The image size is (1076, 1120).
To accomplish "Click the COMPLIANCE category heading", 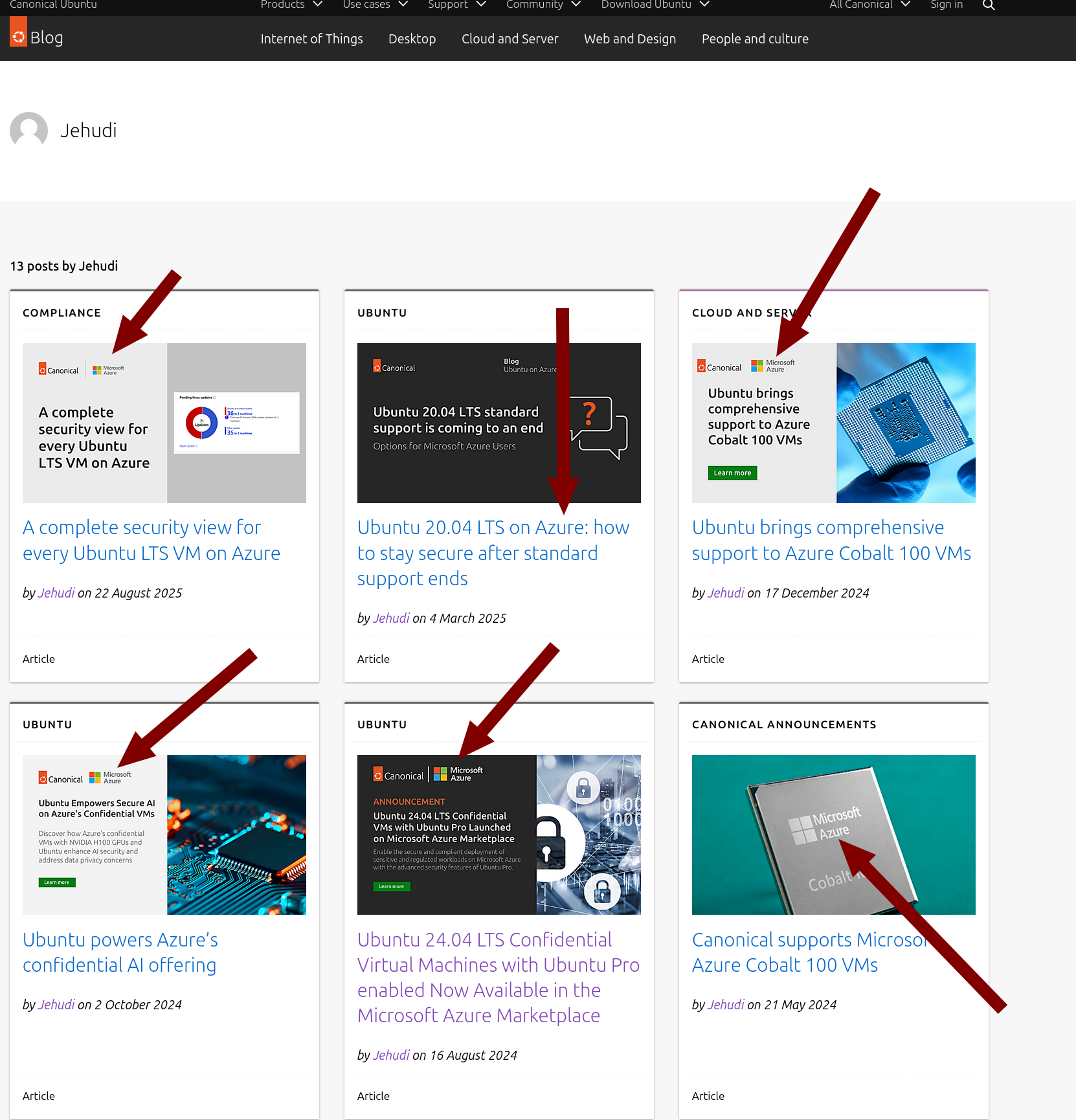I will pyautogui.click(x=62, y=313).
